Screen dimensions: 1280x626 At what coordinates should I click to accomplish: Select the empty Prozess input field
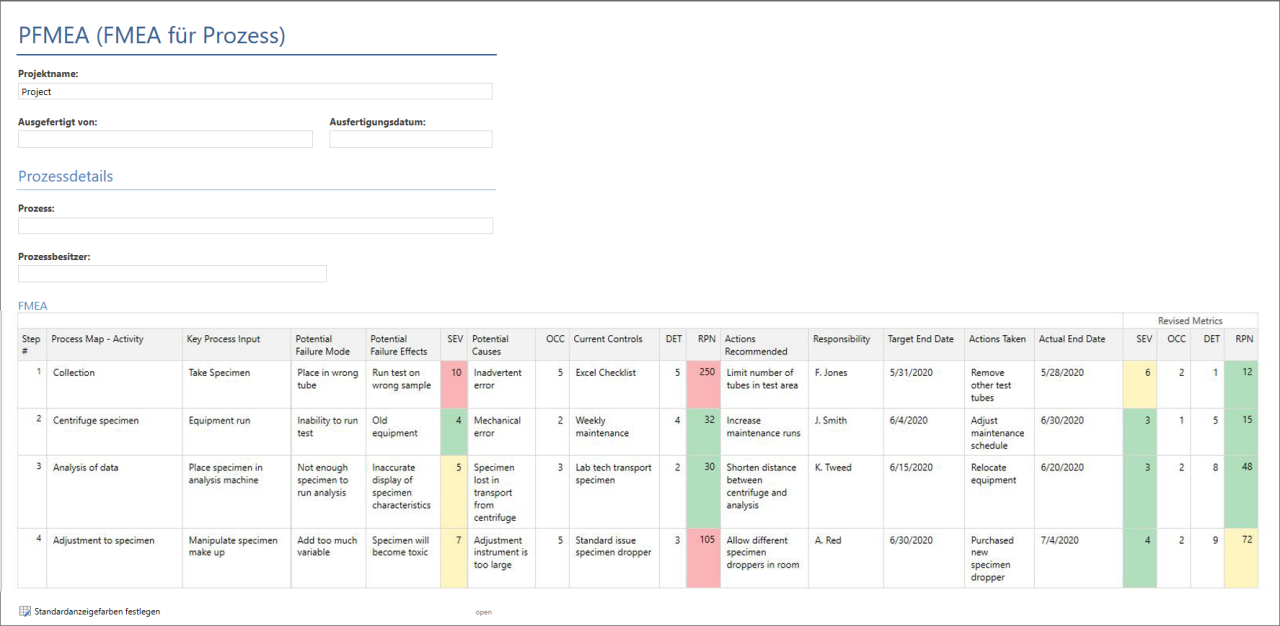click(255, 225)
